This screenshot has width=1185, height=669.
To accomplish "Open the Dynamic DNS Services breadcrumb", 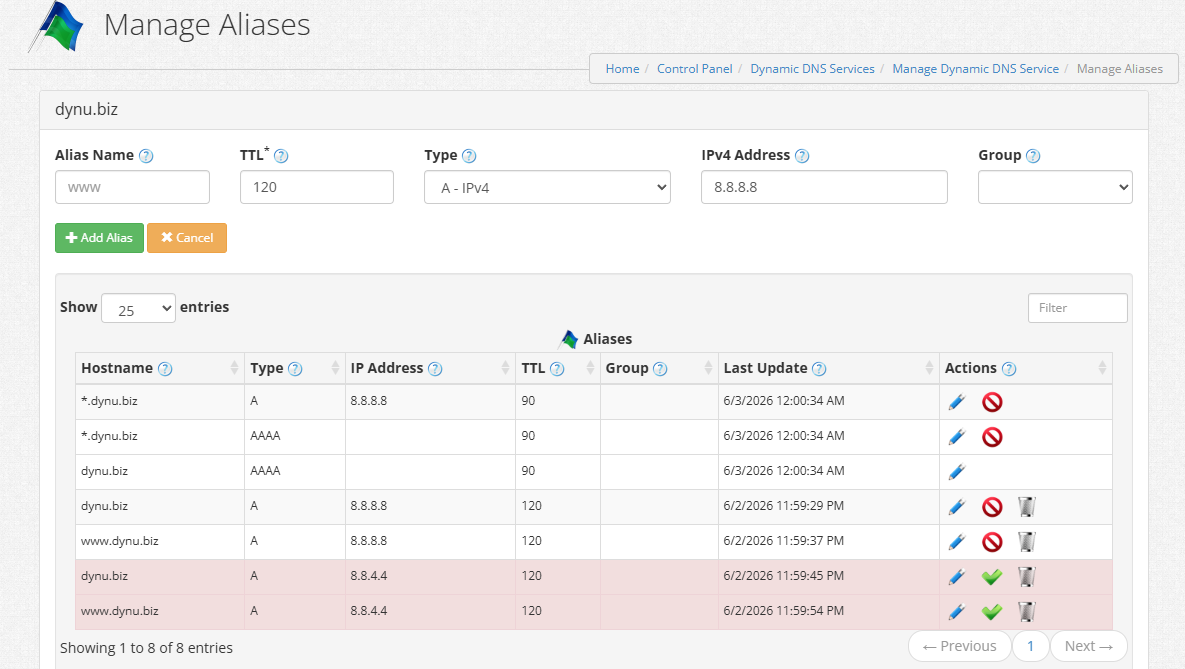I will [812, 69].
